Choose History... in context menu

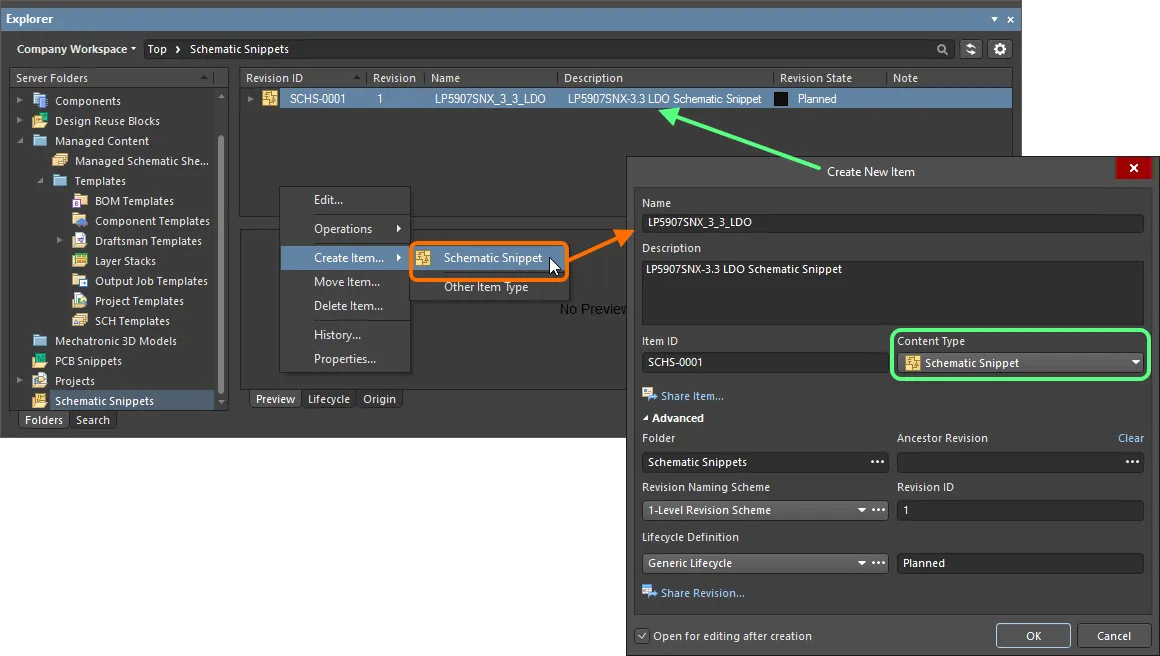click(345, 334)
